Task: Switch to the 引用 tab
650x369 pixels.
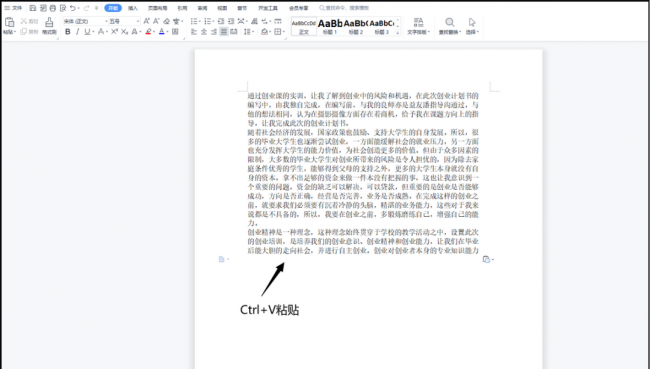Action: pyautogui.click(x=182, y=8)
